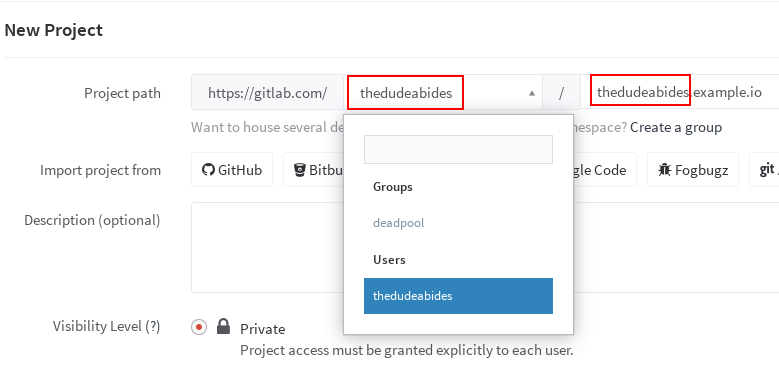Import project from GitHub
The image size is (779, 373).
click(232, 170)
